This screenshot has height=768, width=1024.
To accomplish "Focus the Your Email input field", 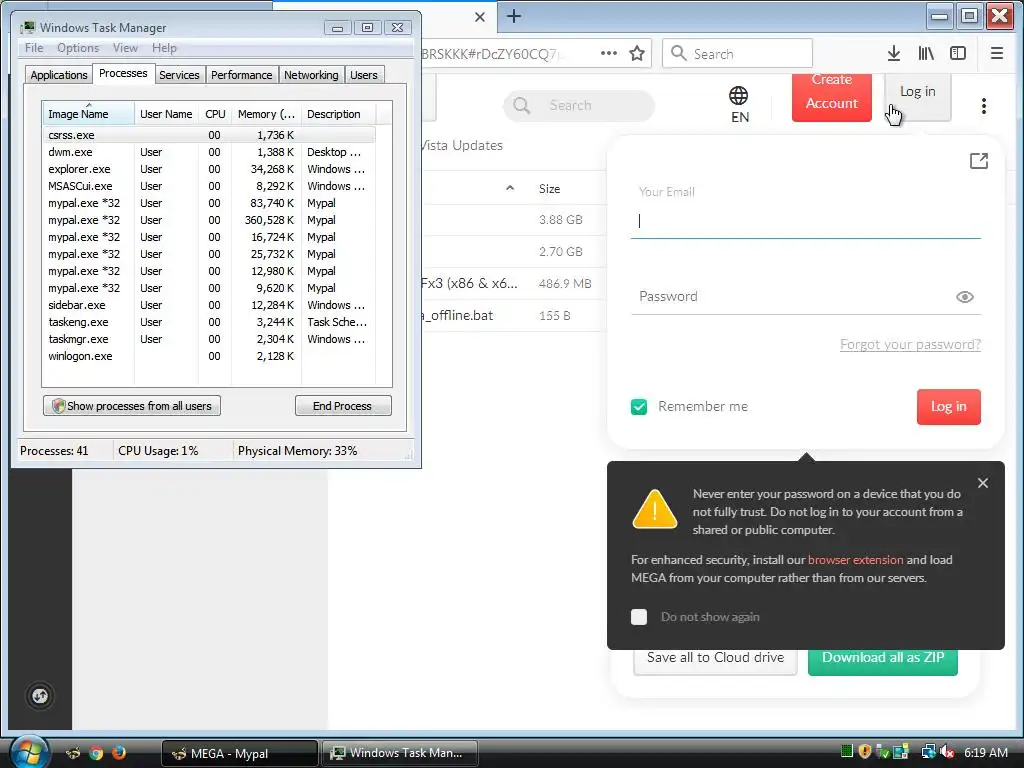I will [806, 221].
